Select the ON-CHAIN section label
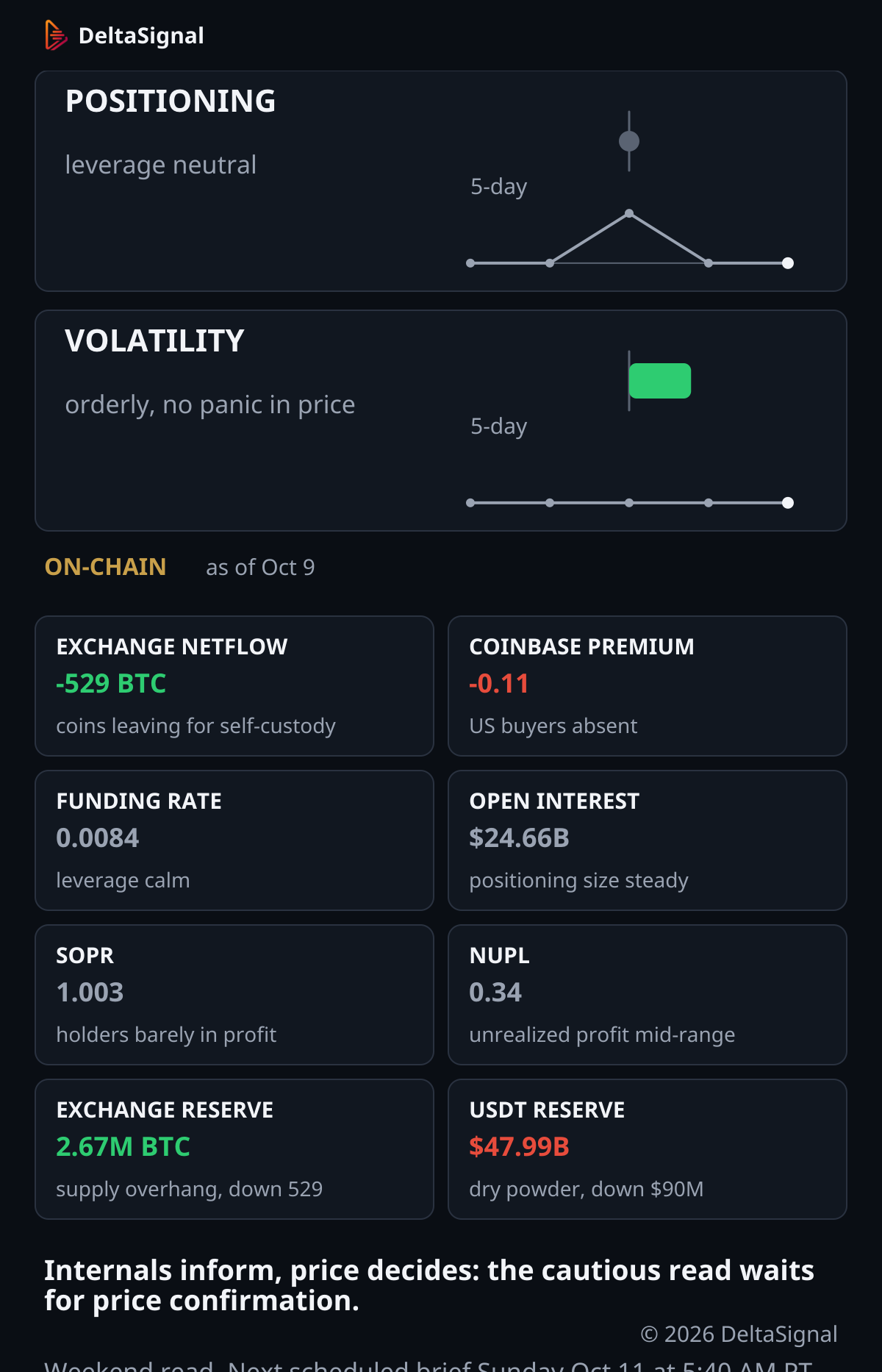 [x=105, y=567]
